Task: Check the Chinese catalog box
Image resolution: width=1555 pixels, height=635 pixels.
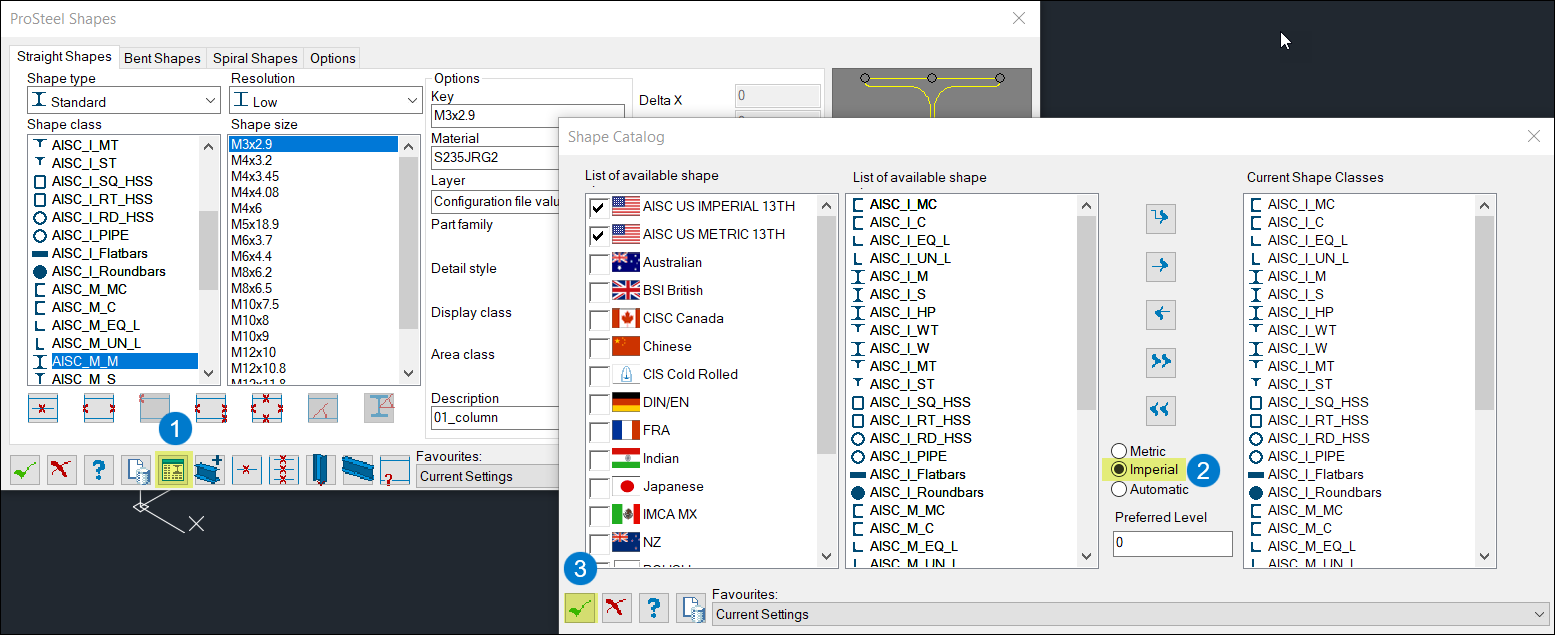Action: pos(598,347)
